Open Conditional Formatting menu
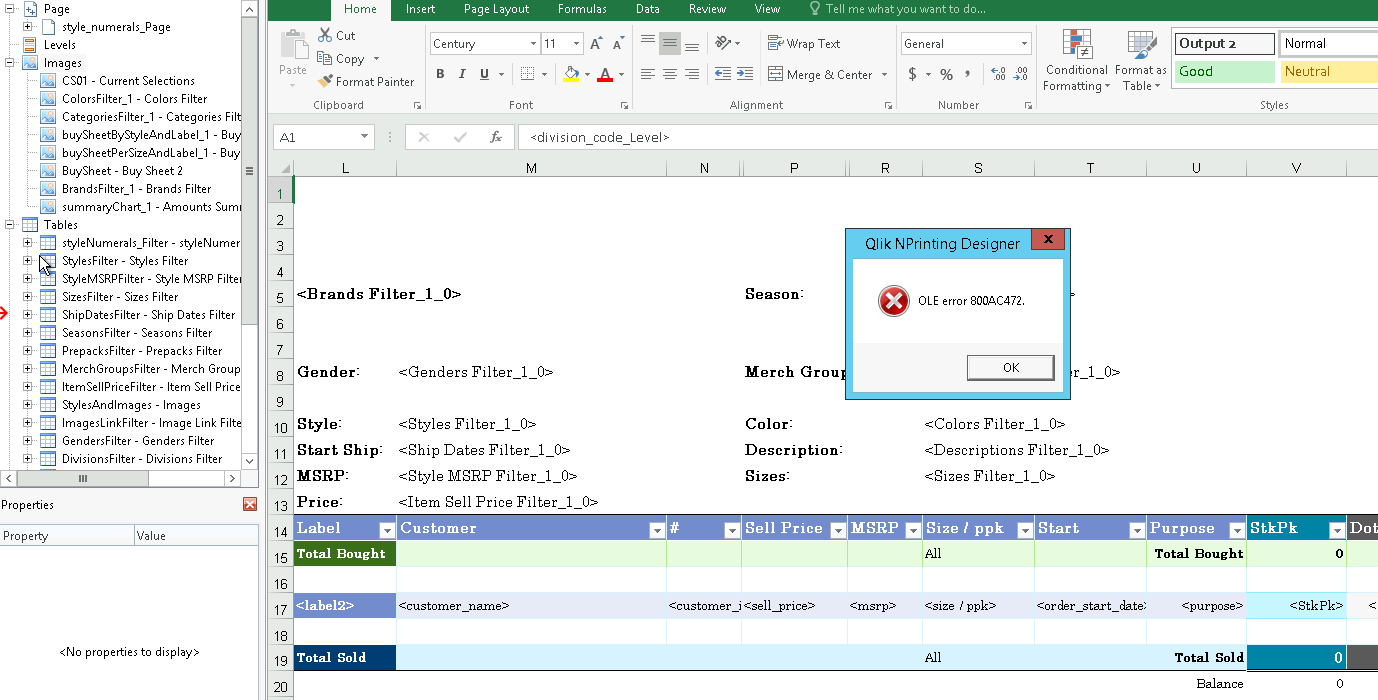1378x700 pixels. (1076, 62)
